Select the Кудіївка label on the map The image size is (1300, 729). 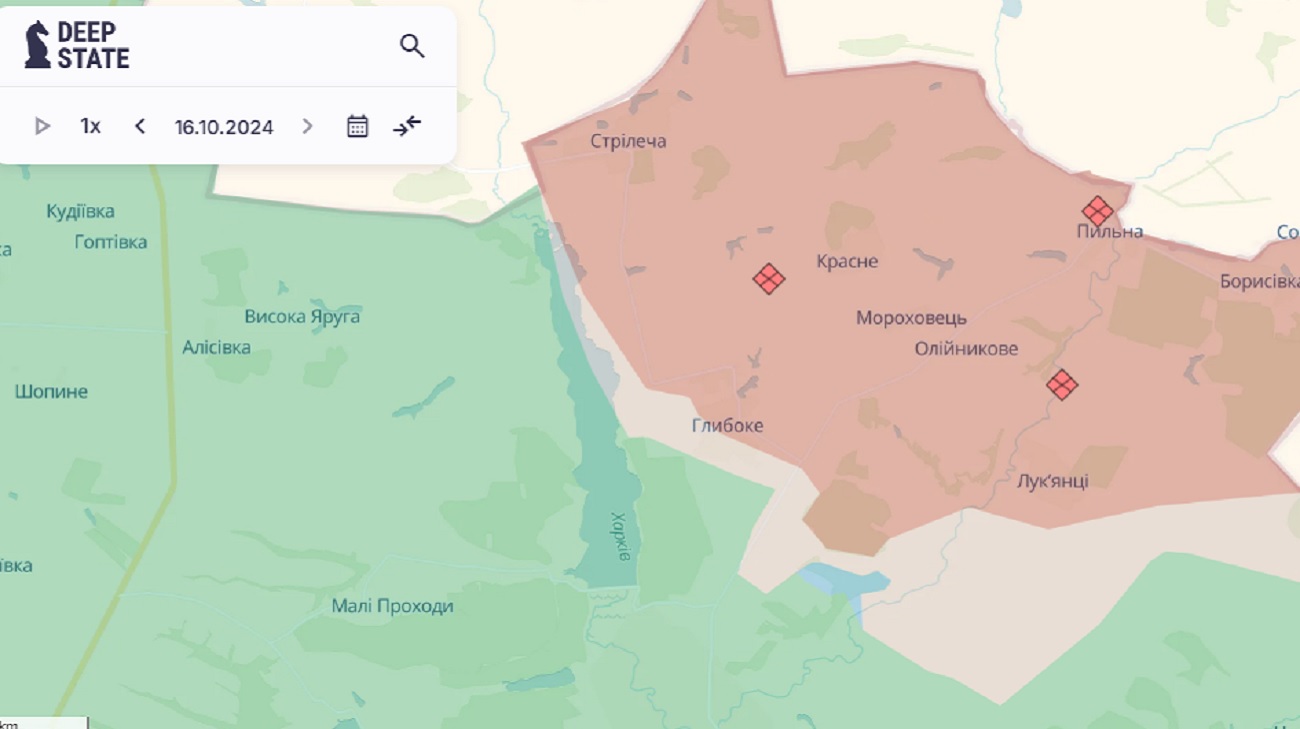click(80, 211)
